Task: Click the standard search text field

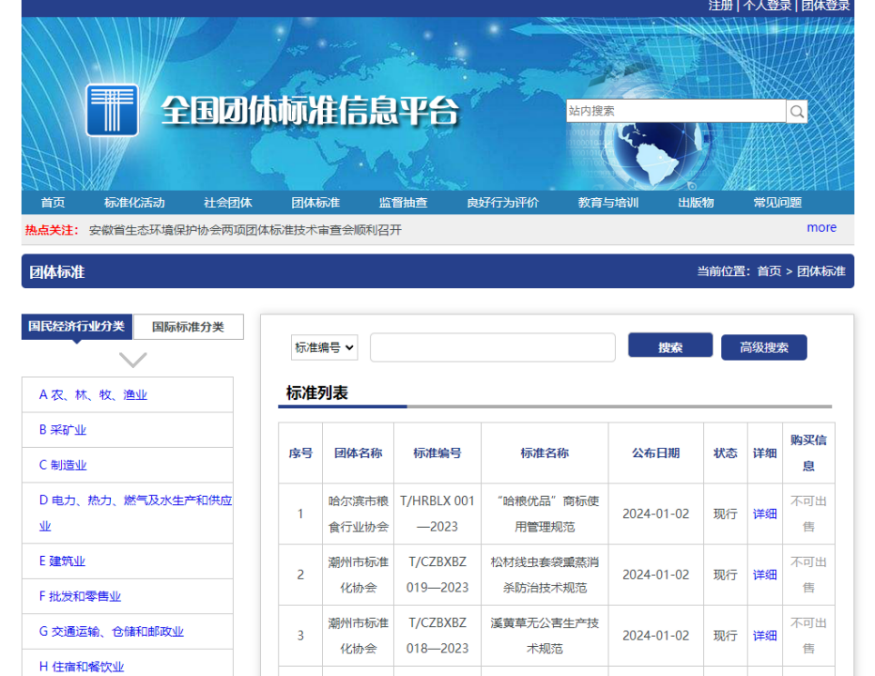Action: (x=493, y=347)
